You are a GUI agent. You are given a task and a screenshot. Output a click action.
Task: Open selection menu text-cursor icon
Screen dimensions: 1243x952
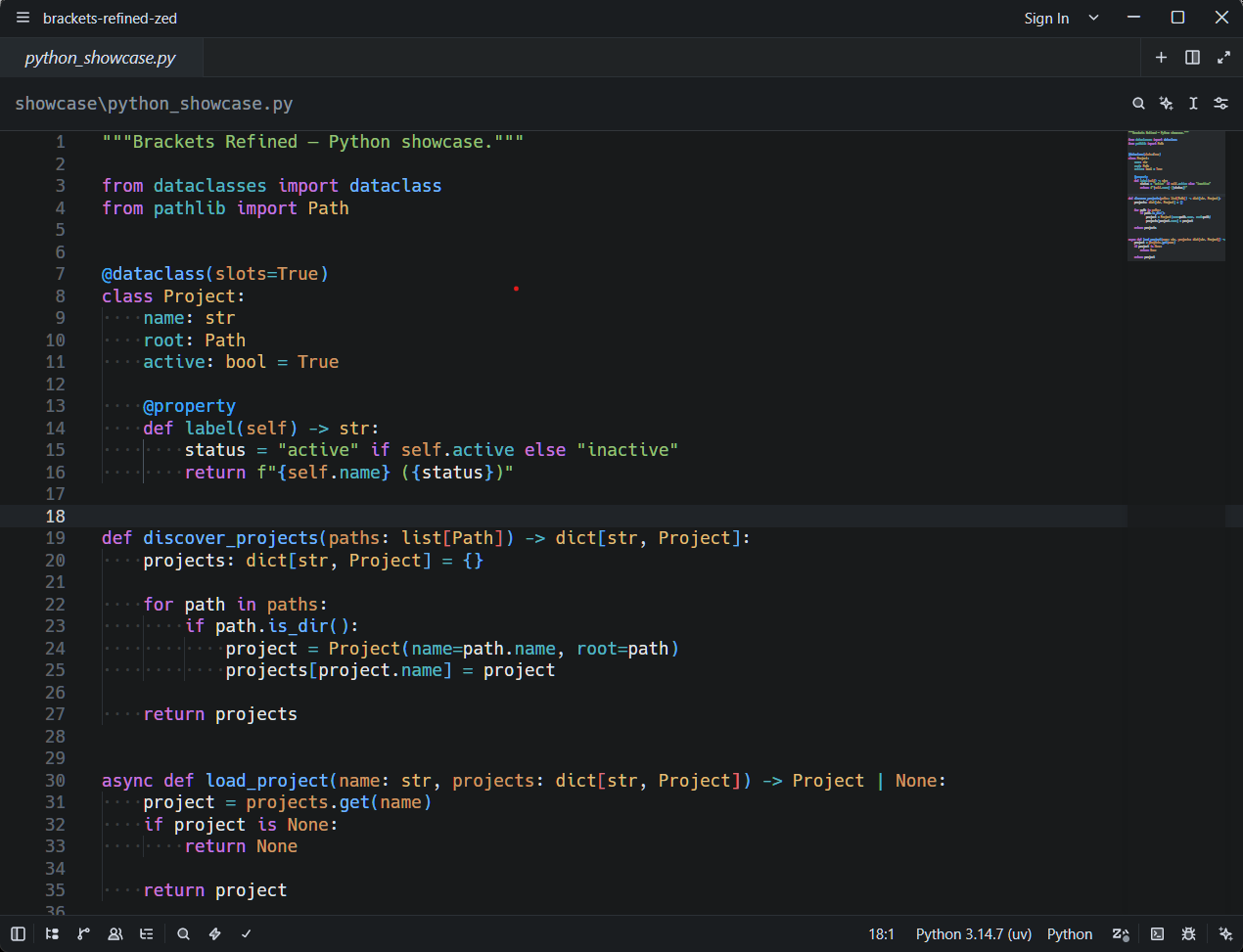point(1193,103)
